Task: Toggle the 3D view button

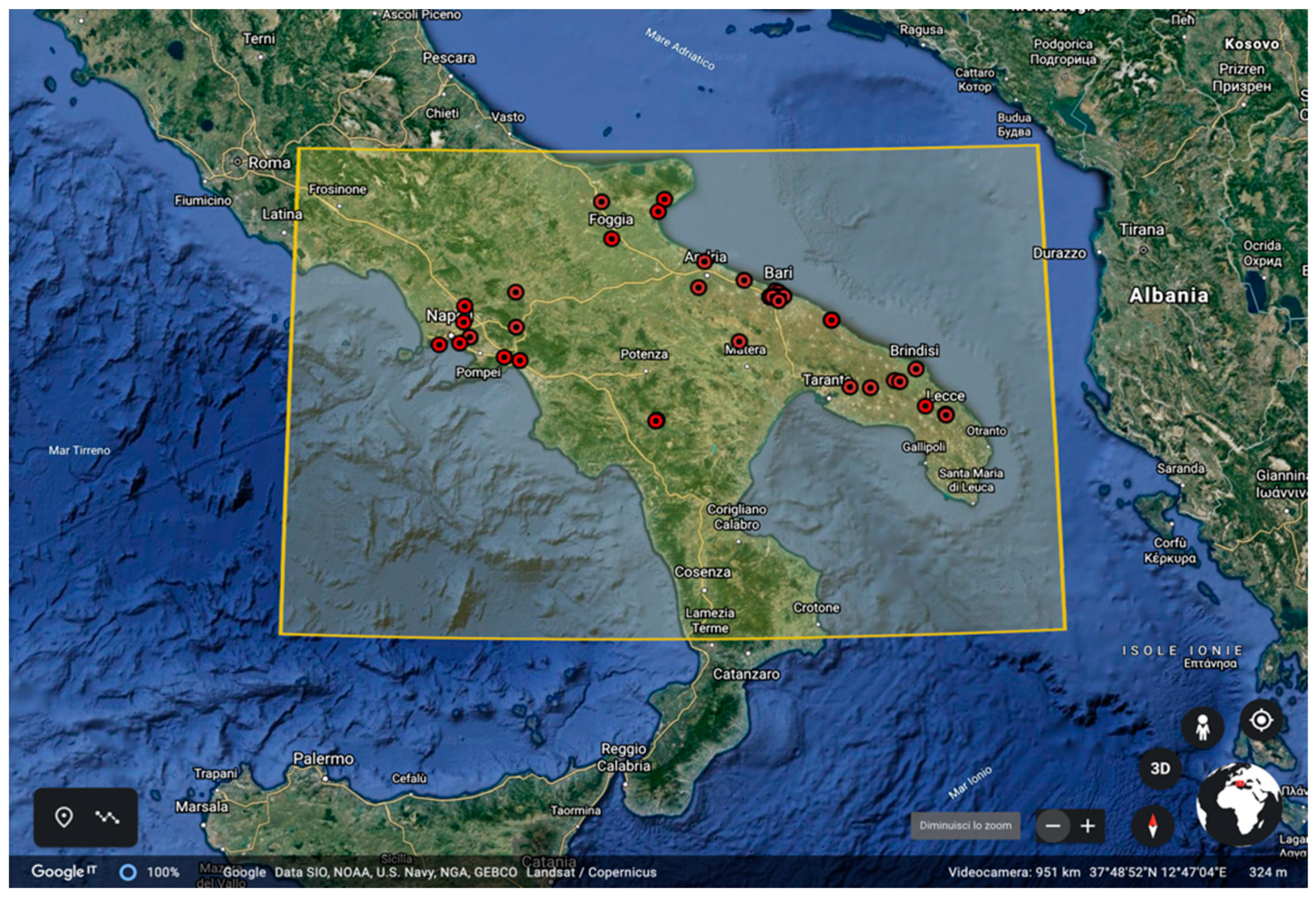Action: tap(1160, 769)
